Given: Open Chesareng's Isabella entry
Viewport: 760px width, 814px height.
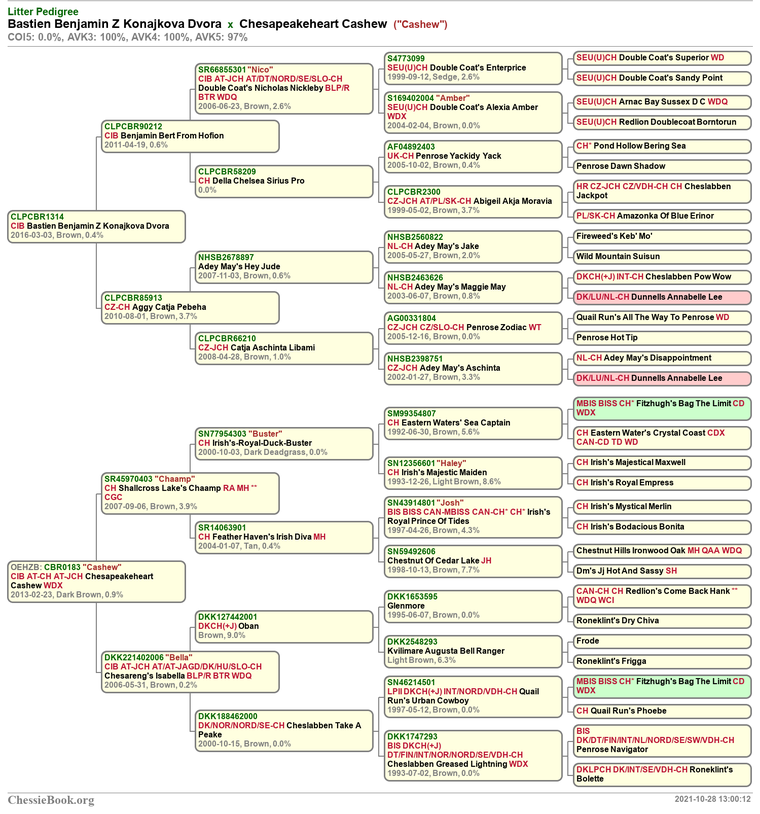Looking at the screenshot, I should coord(191,671).
